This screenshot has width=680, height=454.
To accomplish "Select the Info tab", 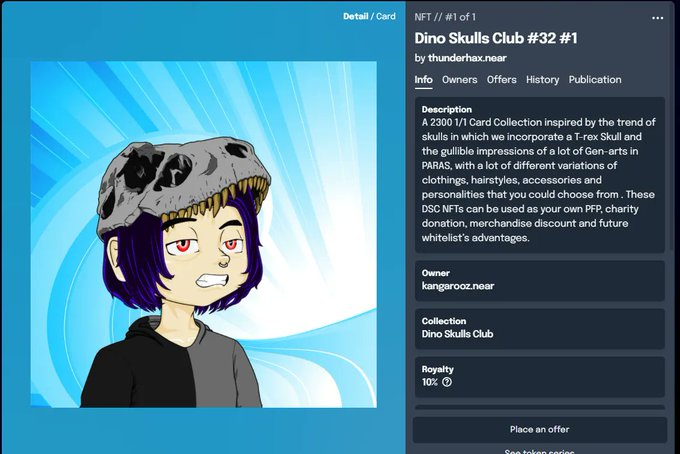I will point(423,80).
